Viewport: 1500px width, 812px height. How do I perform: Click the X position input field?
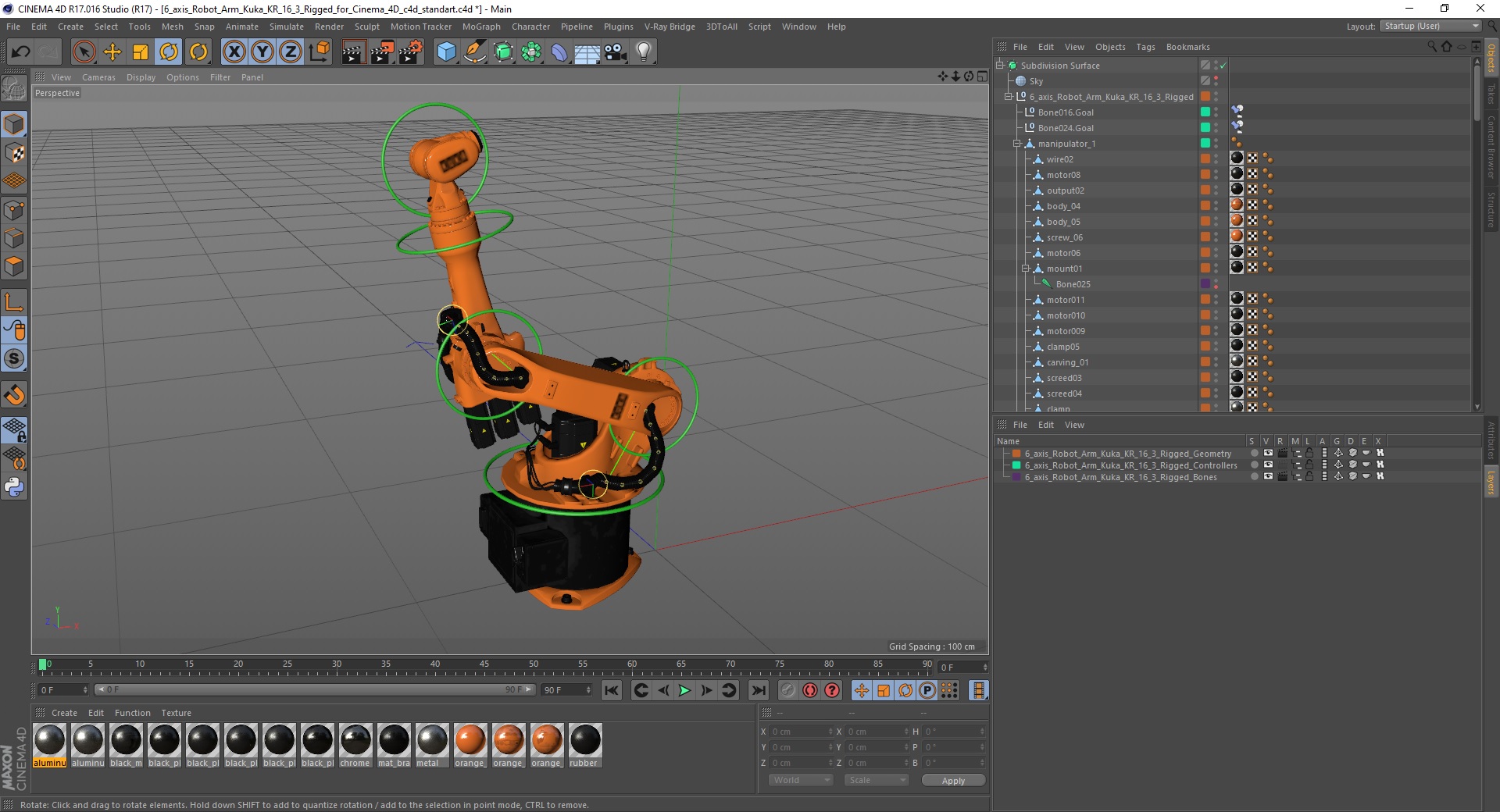[x=802, y=732]
